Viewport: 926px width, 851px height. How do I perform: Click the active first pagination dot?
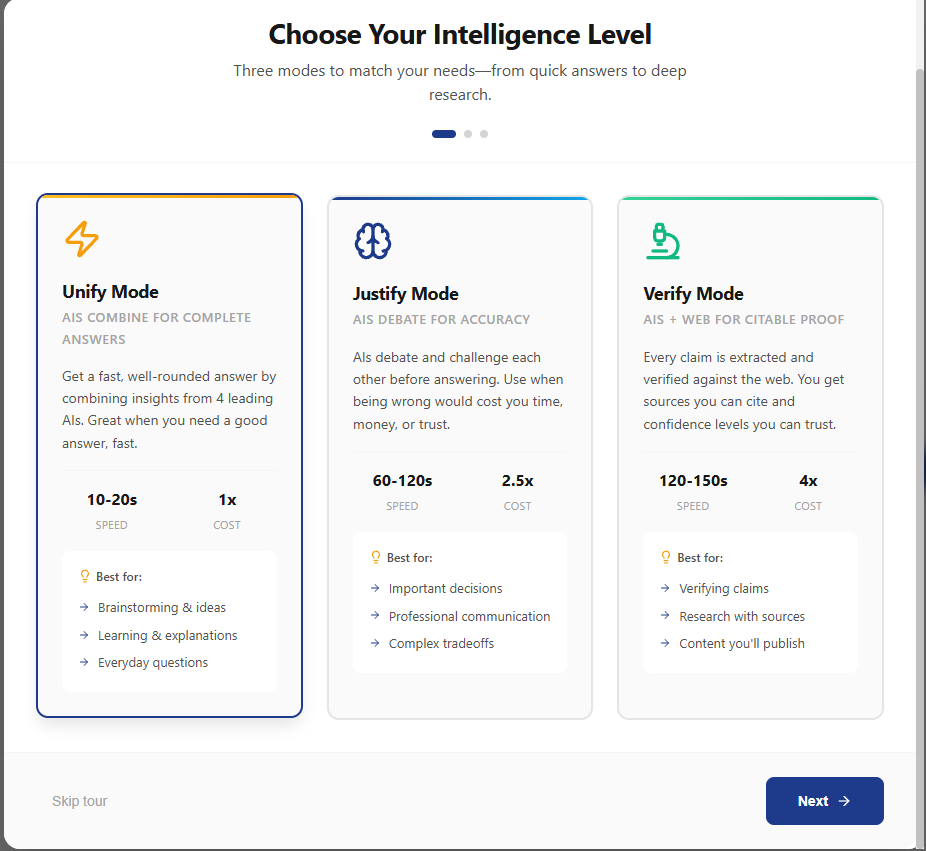(443, 133)
